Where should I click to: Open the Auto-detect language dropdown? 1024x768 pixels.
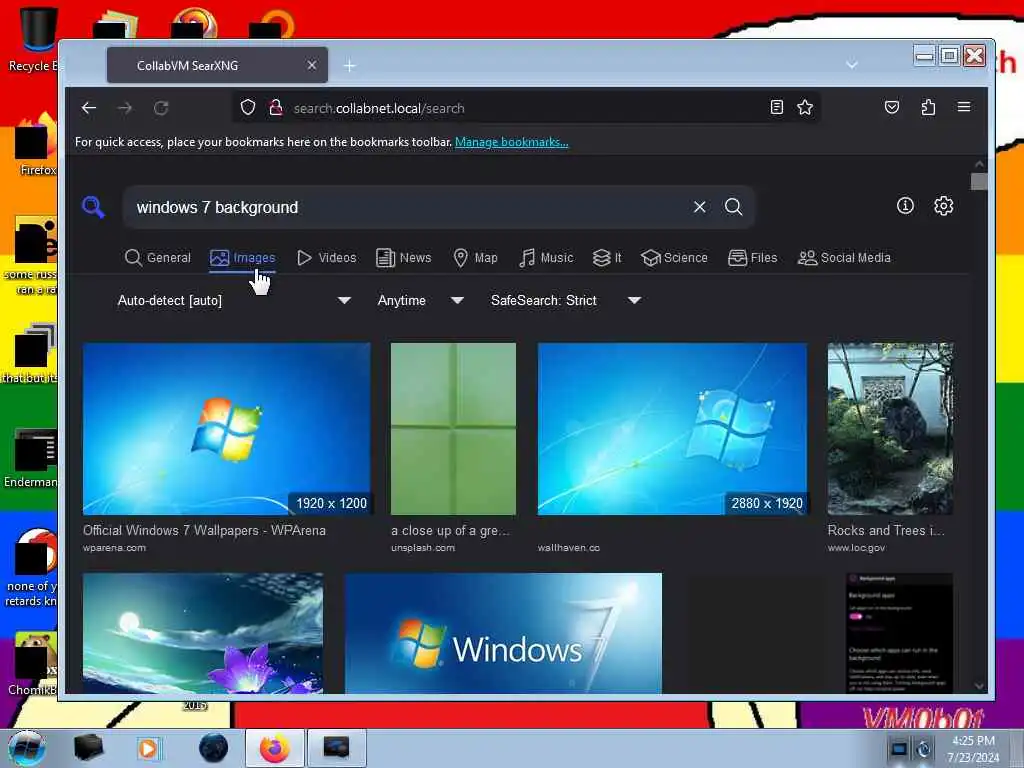click(x=234, y=300)
